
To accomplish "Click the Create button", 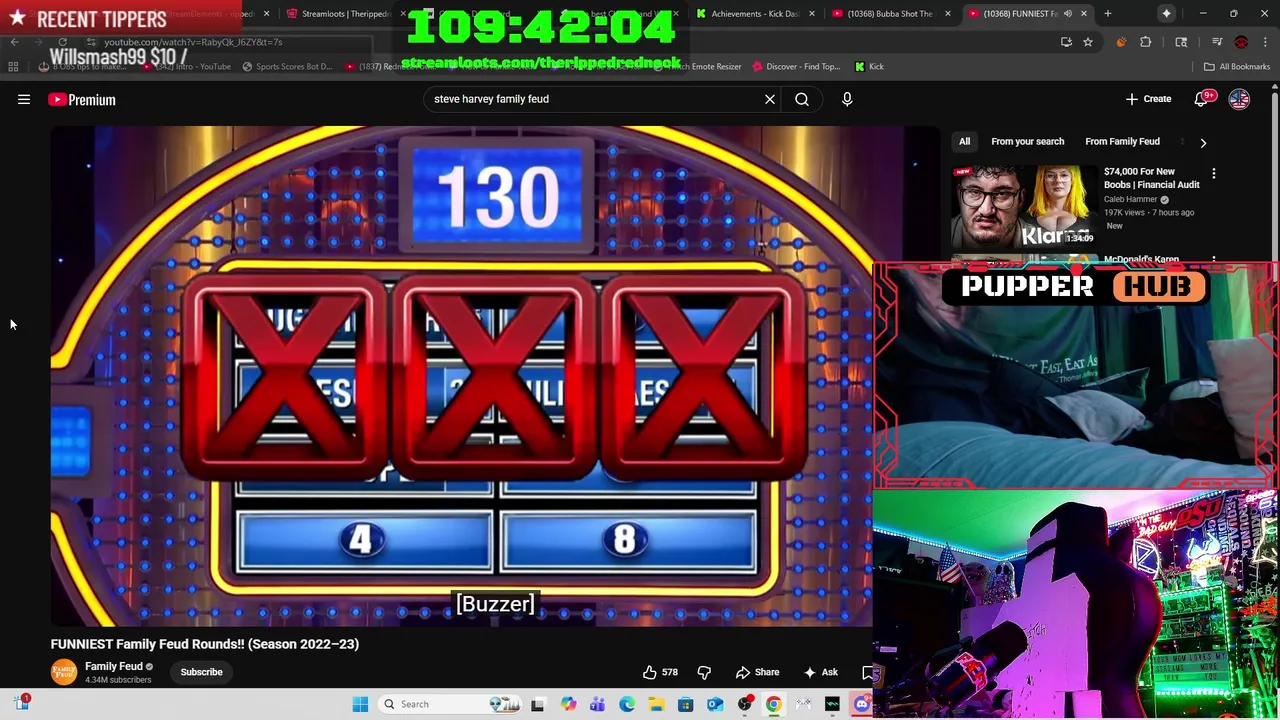I will 1148,99.
